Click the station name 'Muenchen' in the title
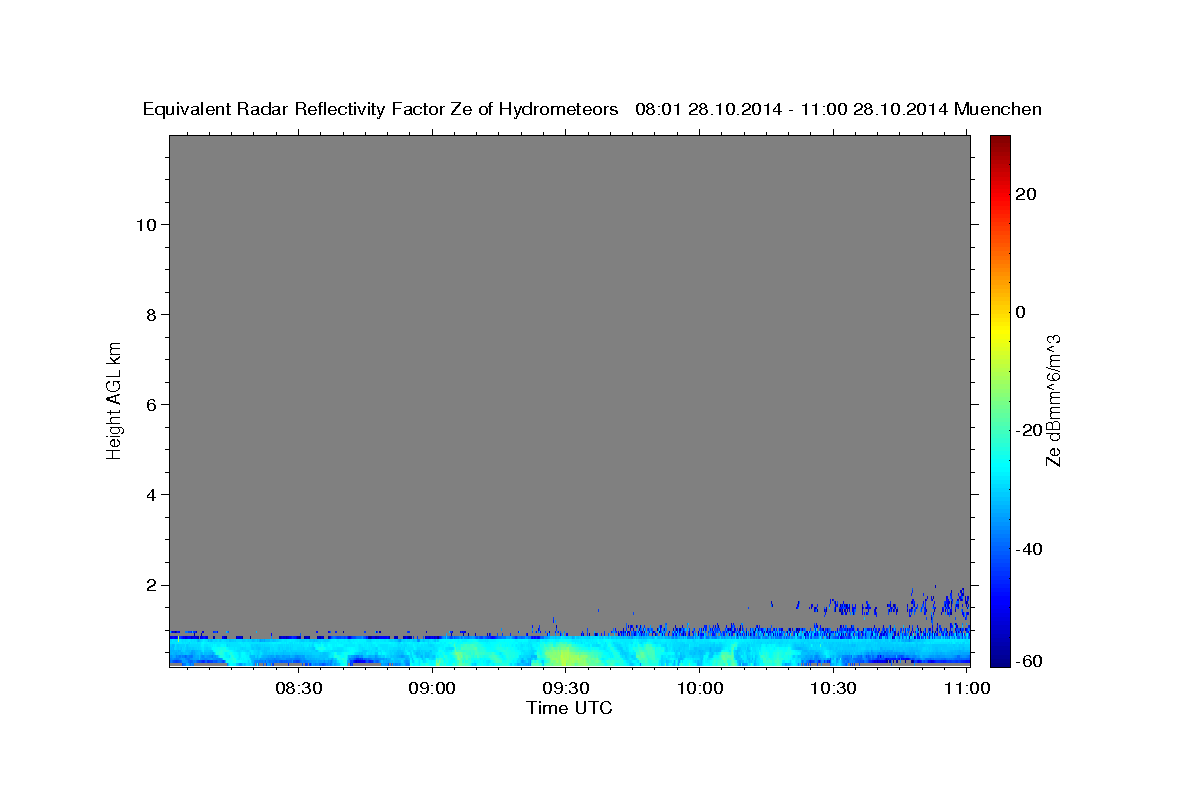This screenshot has width=1200, height=800. tap(998, 110)
